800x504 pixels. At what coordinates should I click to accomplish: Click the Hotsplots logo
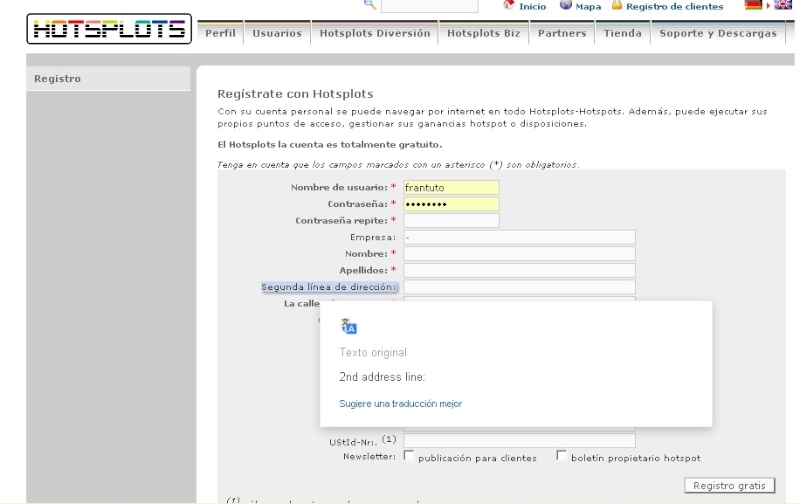tap(109, 29)
